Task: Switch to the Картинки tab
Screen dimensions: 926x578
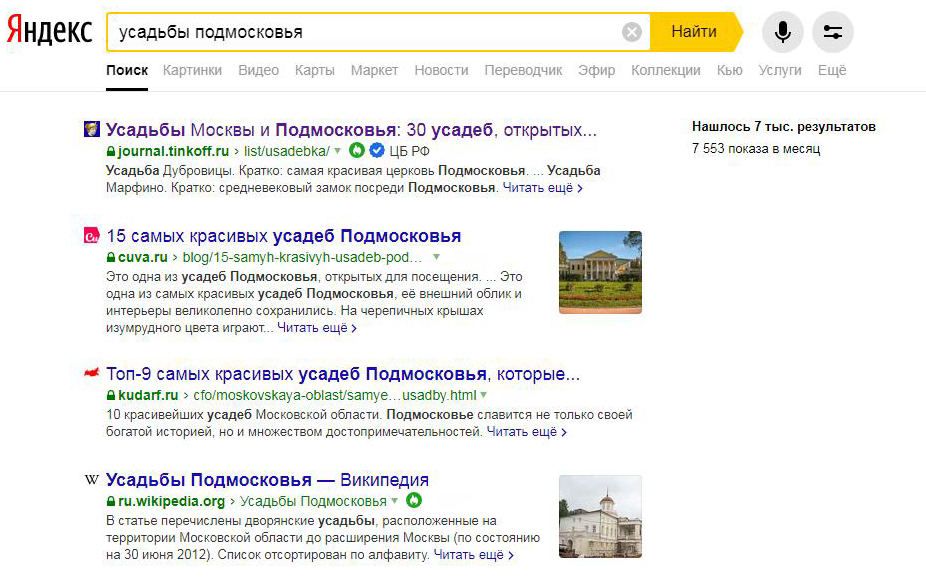Action: point(193,70)
